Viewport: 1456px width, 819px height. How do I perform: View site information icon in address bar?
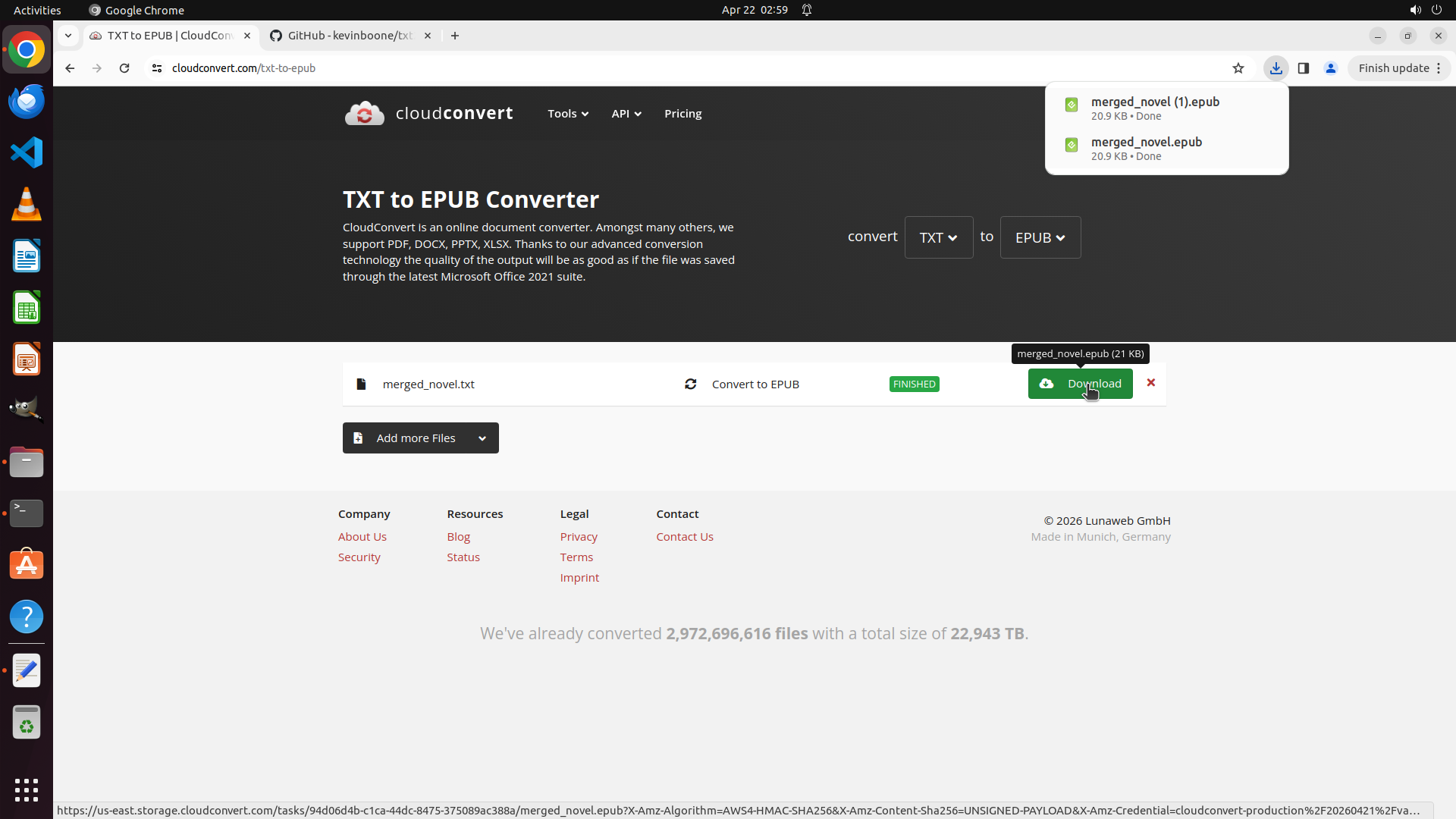157,68
